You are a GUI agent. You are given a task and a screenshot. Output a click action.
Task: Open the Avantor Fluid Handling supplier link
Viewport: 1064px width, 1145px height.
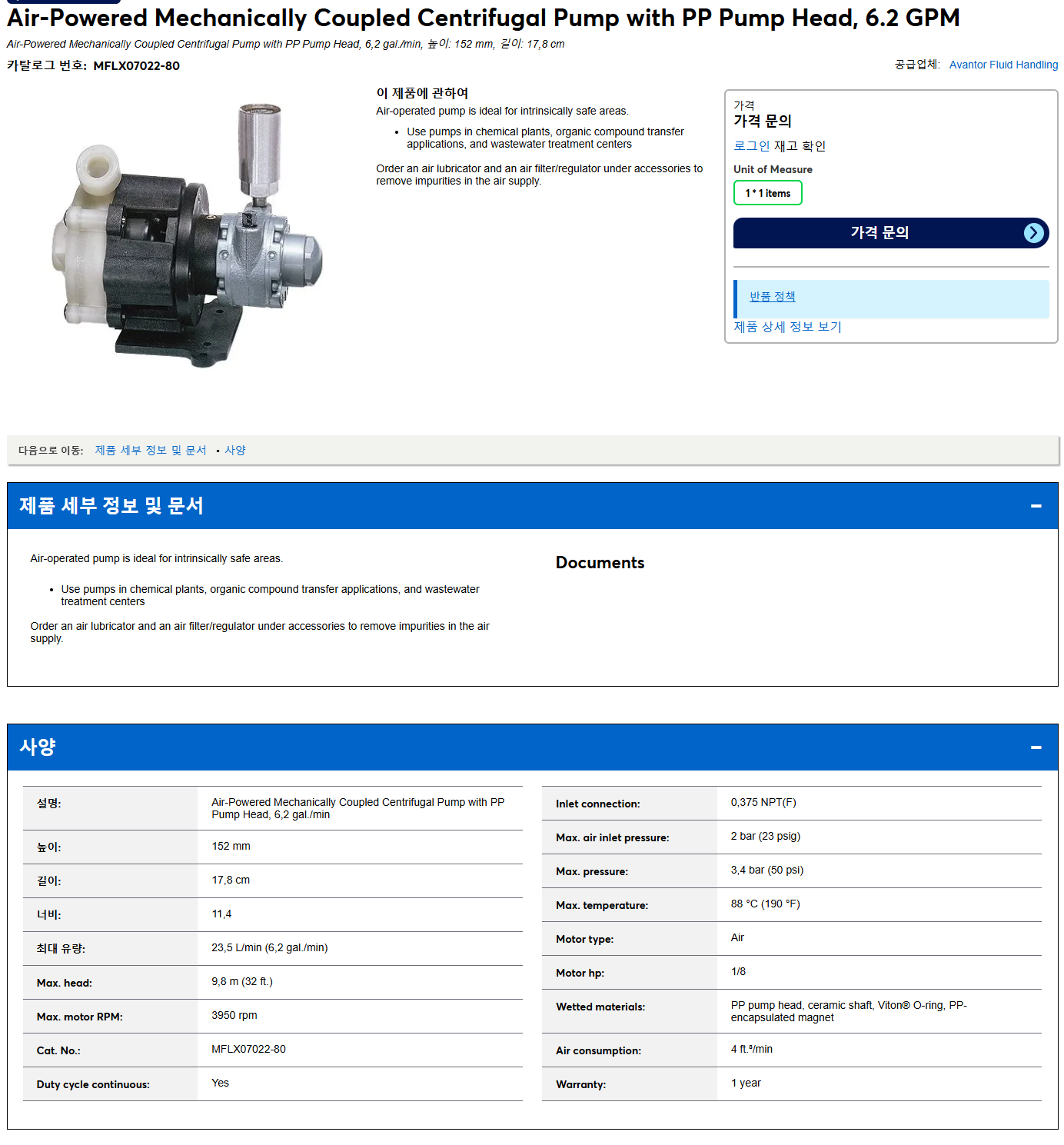point(1003,65)
